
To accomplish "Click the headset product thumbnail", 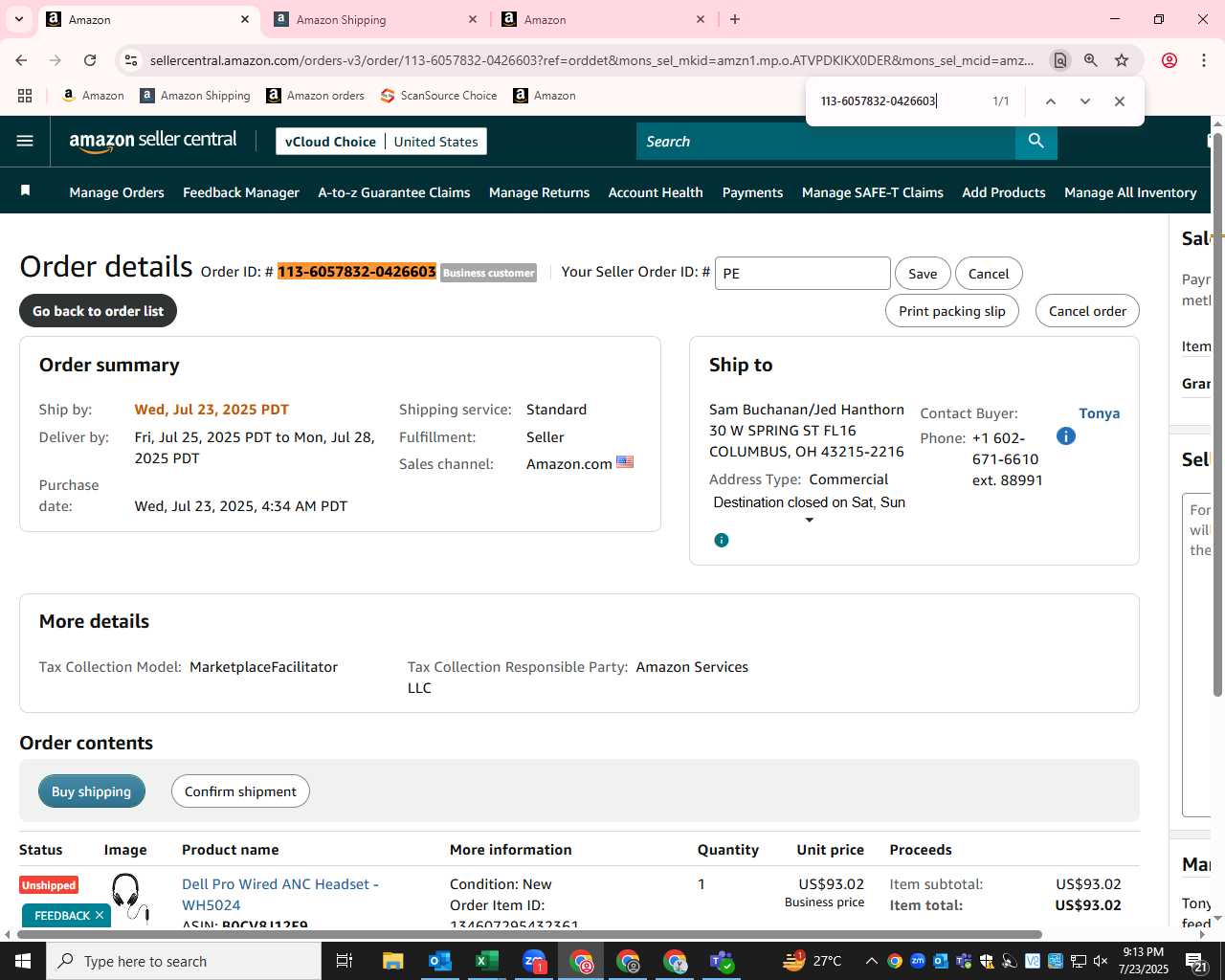I will 129,898.
